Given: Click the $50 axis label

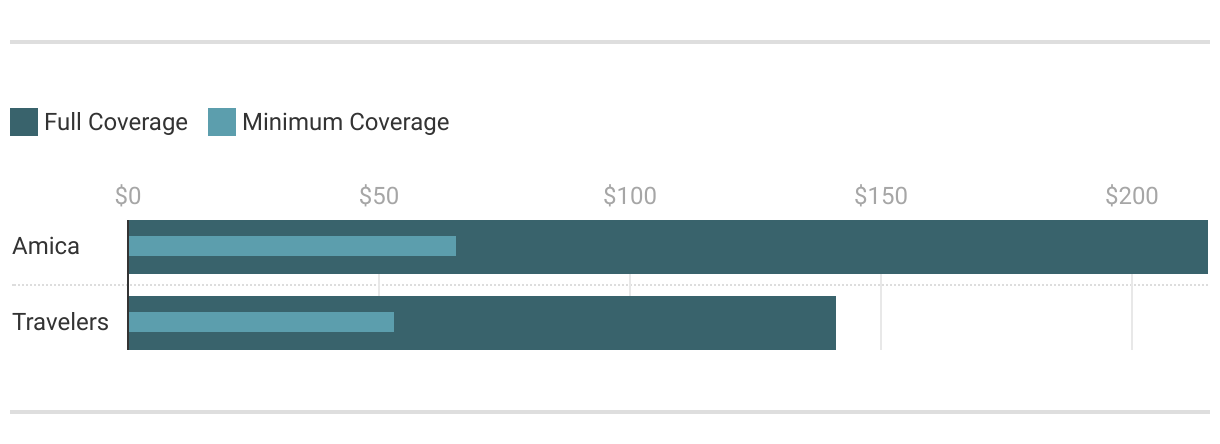Looking at the screenshot, I should coord(379,196).
